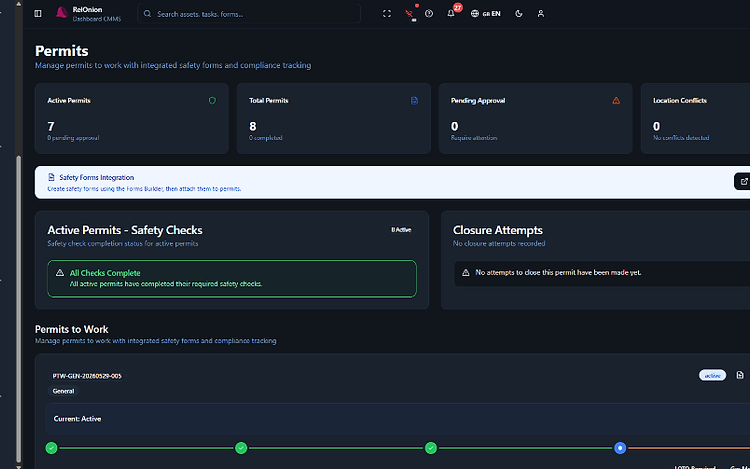The height and width of the screenshot is (469, 750).
Task: Open Forms Builder external link button
Action: pos(743,182)
